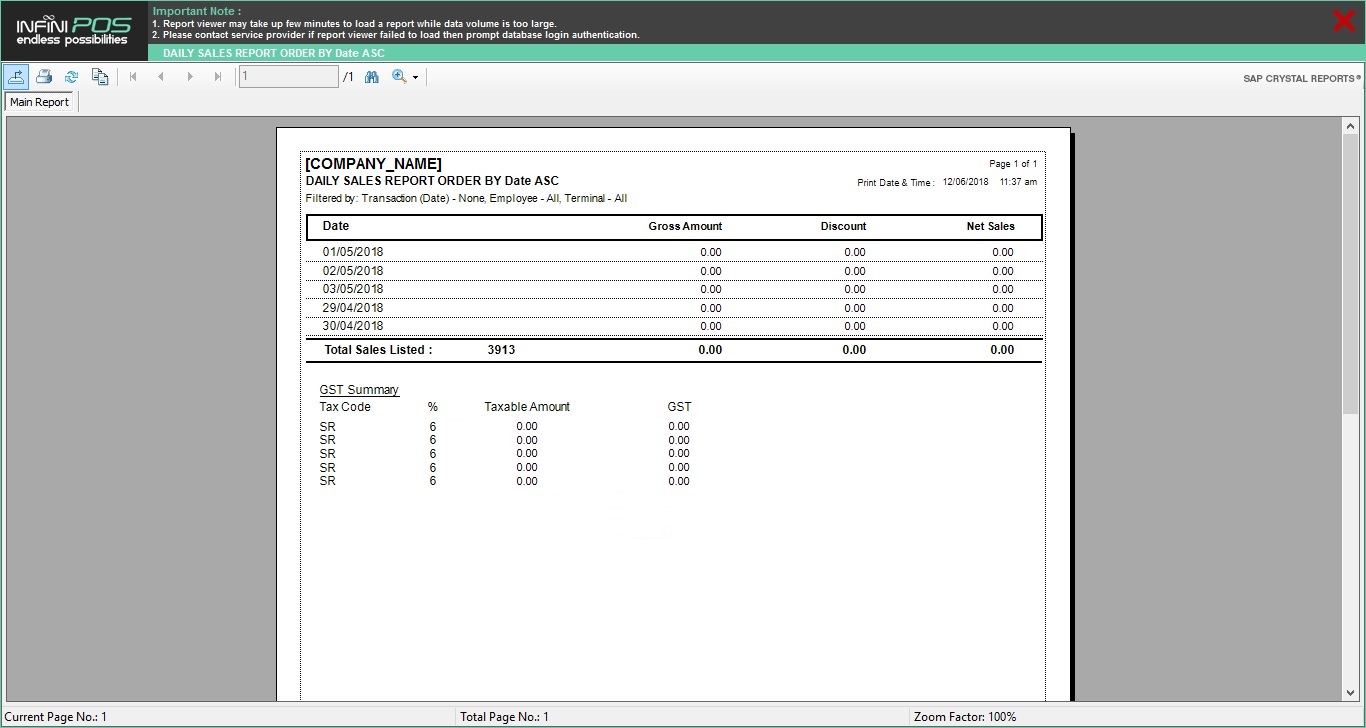Click the InfiniPOS logo

tap(74, 31)
